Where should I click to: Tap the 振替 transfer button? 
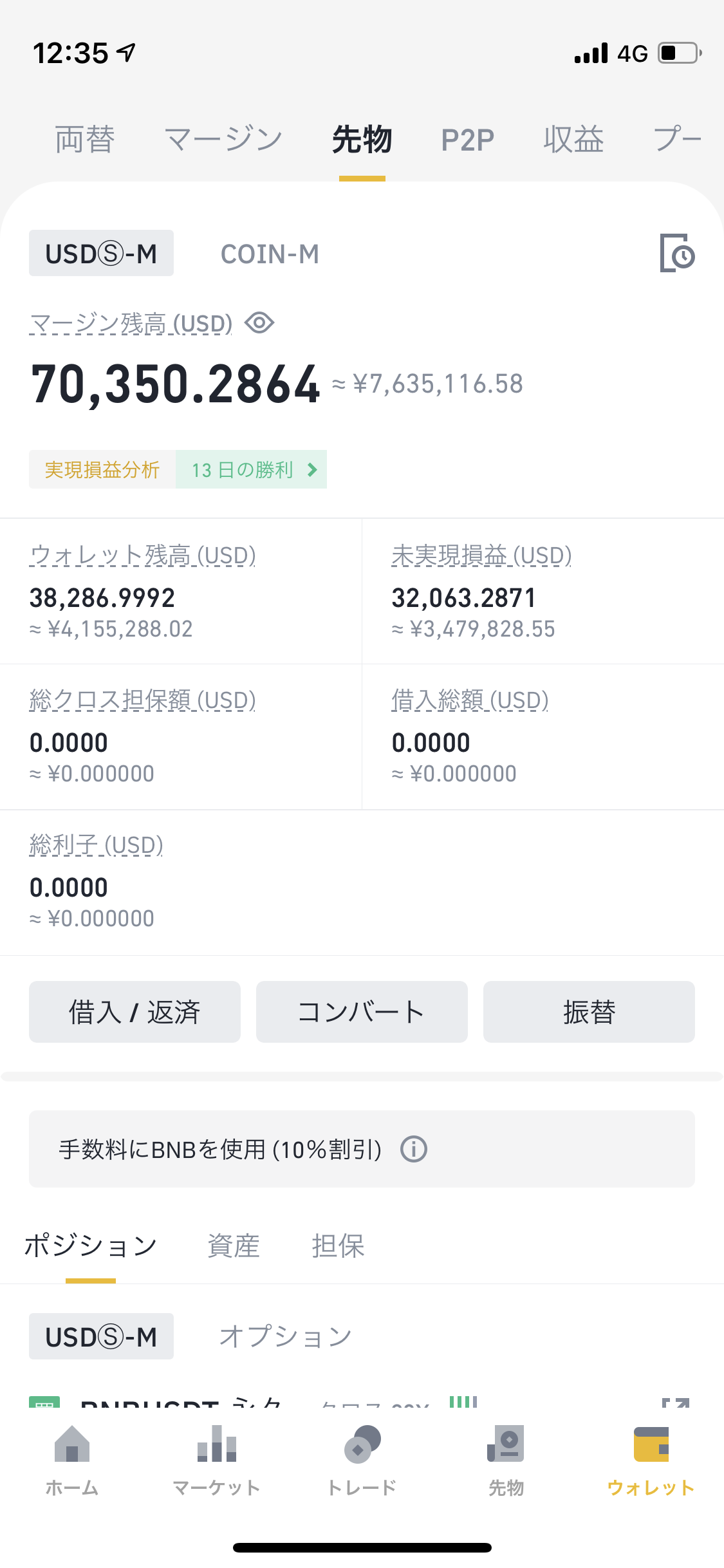coord(589,1012)
